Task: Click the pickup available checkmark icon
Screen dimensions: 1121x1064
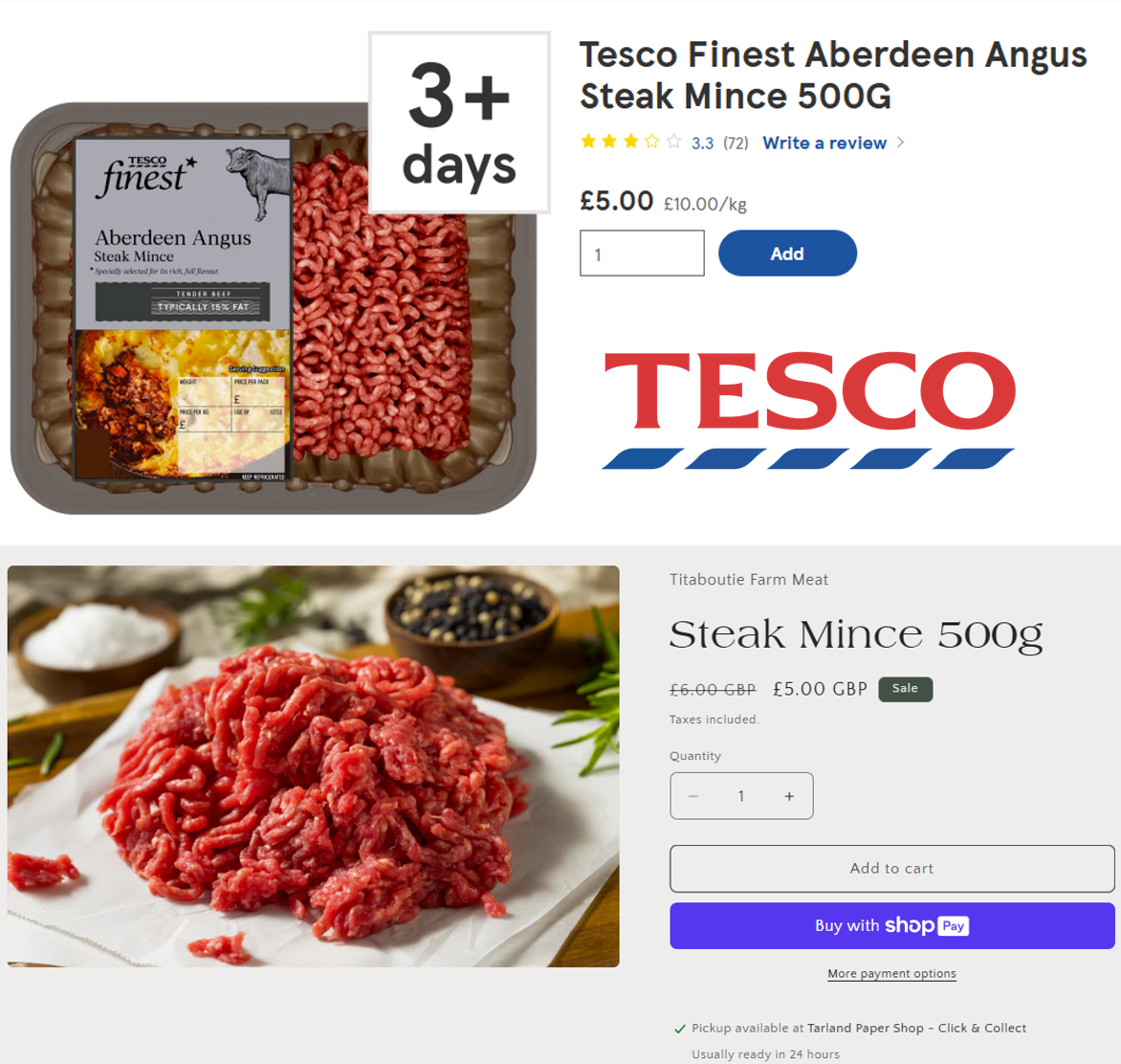Action: pyautogui.click(x=680, y=1029)
